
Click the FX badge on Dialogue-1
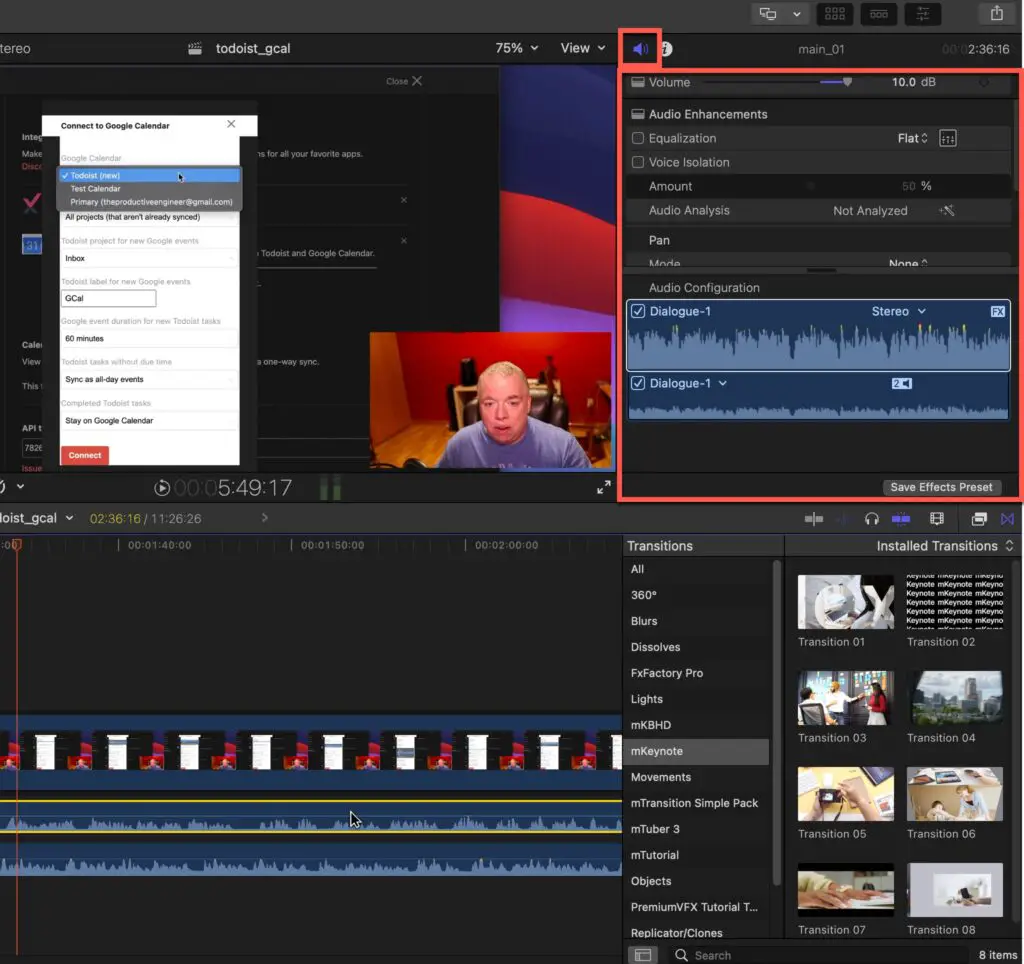tap(997, 312)
